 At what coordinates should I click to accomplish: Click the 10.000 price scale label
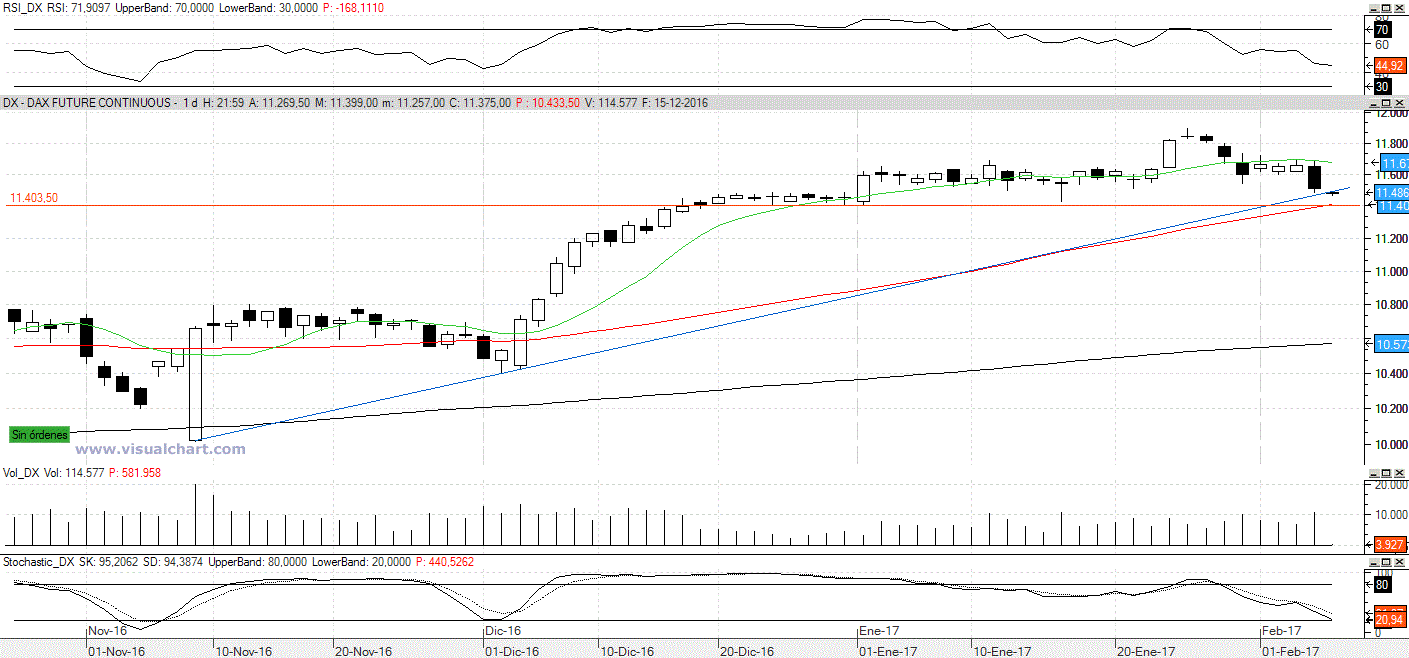[x=1391, y=445]
